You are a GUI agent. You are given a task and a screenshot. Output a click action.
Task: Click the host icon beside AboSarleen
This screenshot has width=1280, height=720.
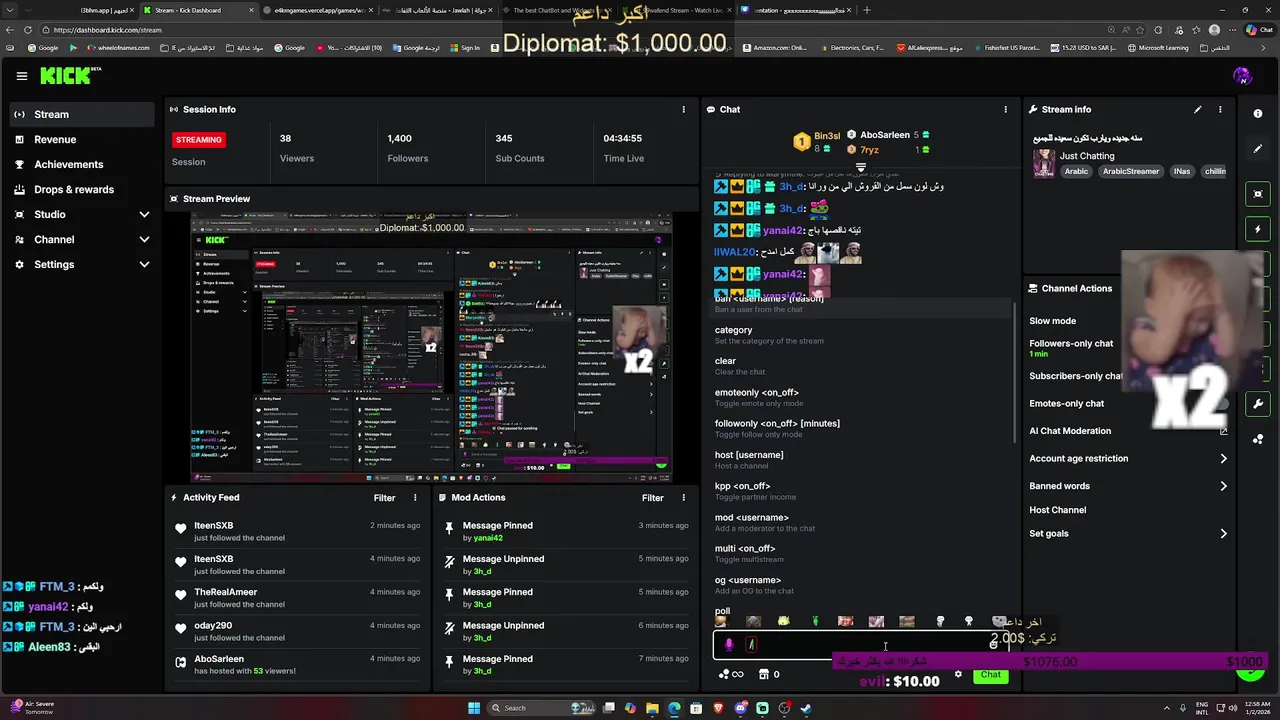(181, 662)
